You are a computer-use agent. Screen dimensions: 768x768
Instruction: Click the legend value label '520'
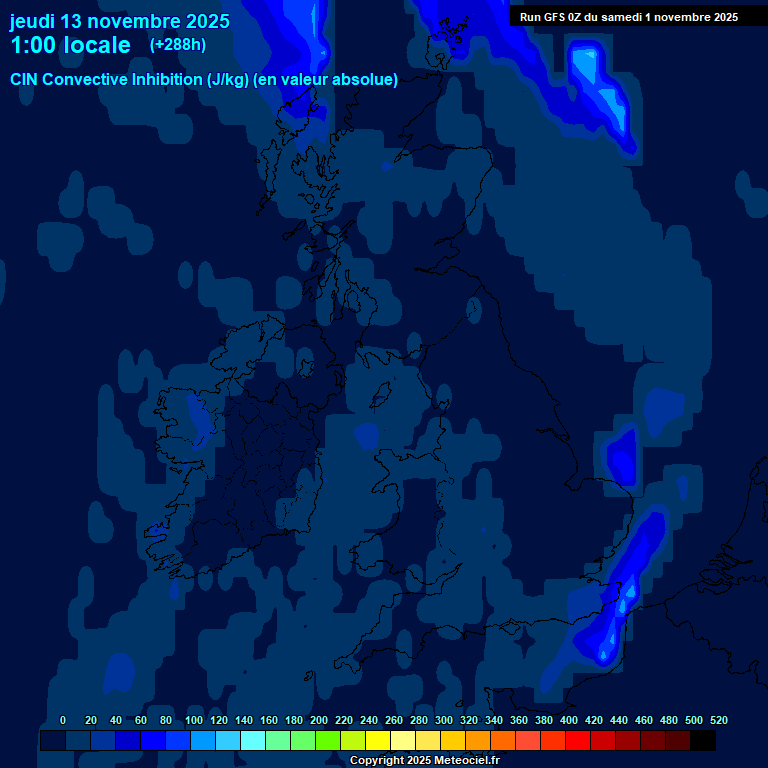click(719, 720)
